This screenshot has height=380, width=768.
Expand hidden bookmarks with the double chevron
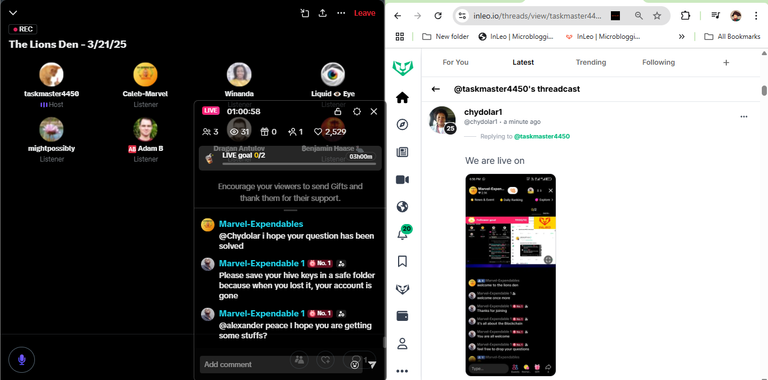pos(681,36)
